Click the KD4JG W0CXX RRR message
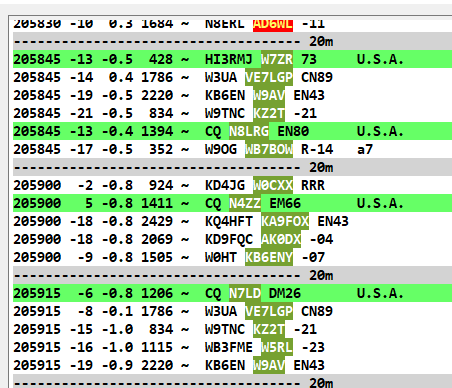 [232, 185]
